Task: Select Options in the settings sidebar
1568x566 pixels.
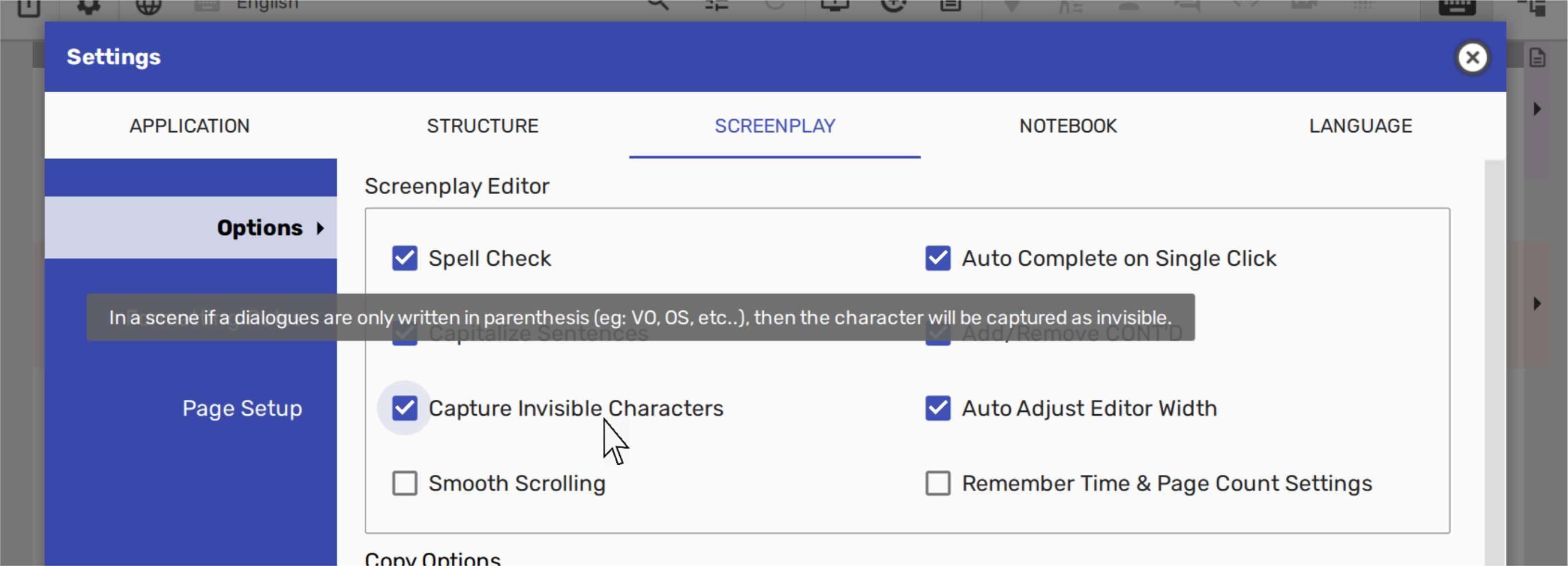Action: pos(190,227)
